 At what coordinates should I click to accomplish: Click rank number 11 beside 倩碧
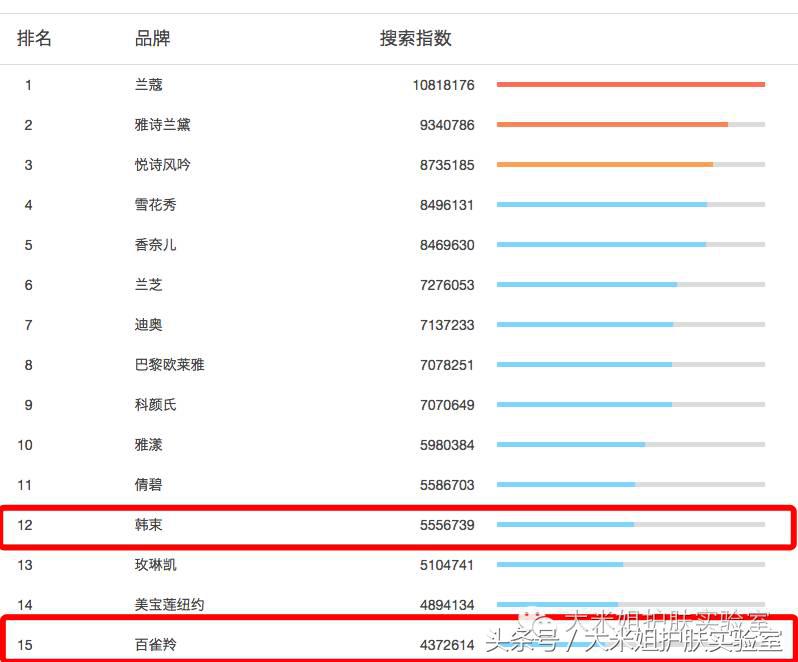pyautogui.click(x=25, y=485)
